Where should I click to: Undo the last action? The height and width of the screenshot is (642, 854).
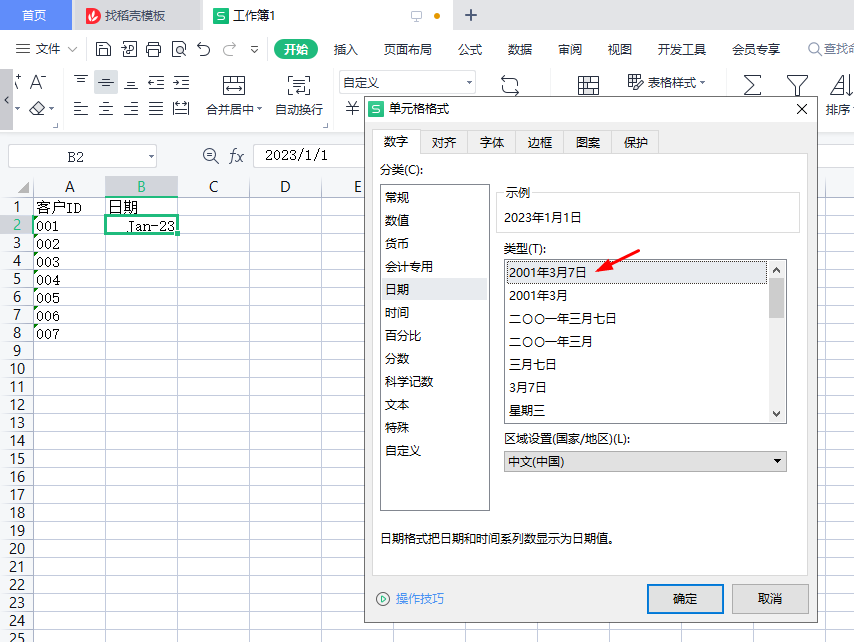(x=204, y=49)
